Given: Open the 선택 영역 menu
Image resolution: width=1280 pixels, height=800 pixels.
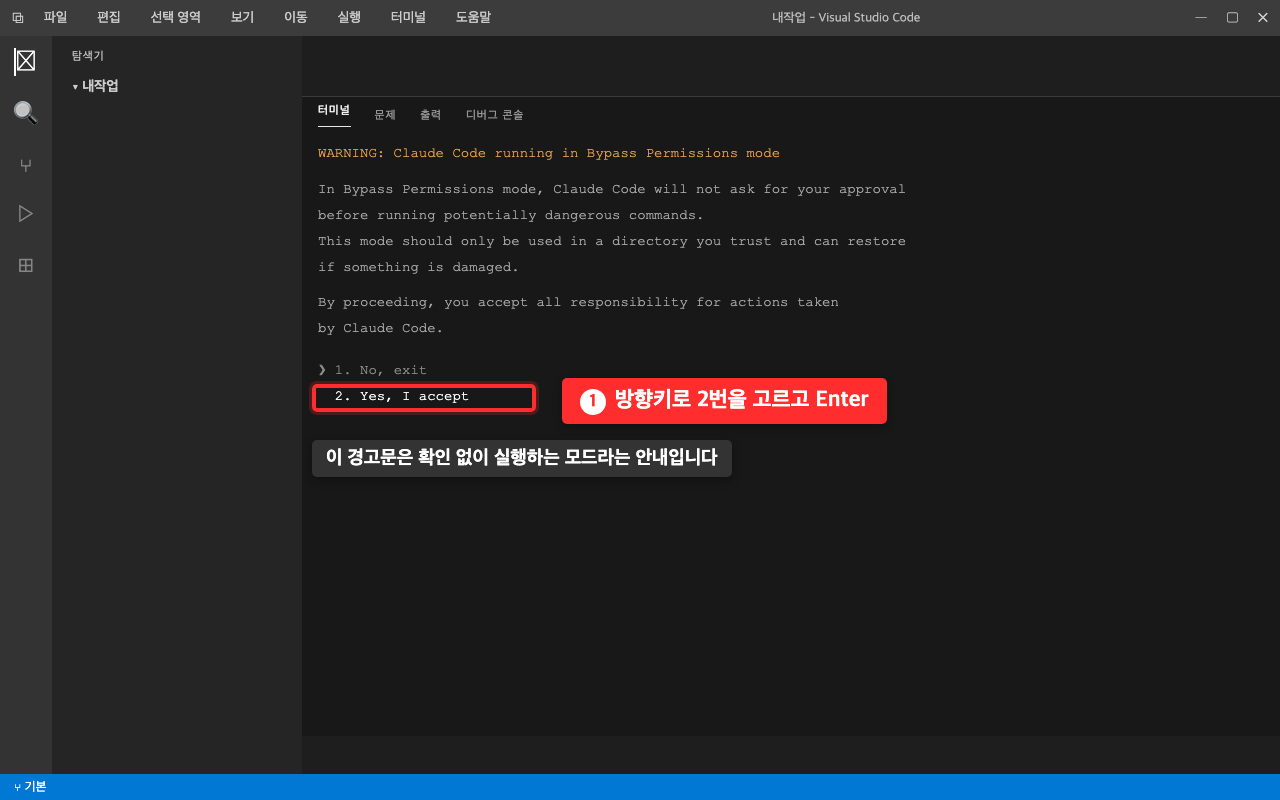Looking at the screenshot, I should (175, 17).
